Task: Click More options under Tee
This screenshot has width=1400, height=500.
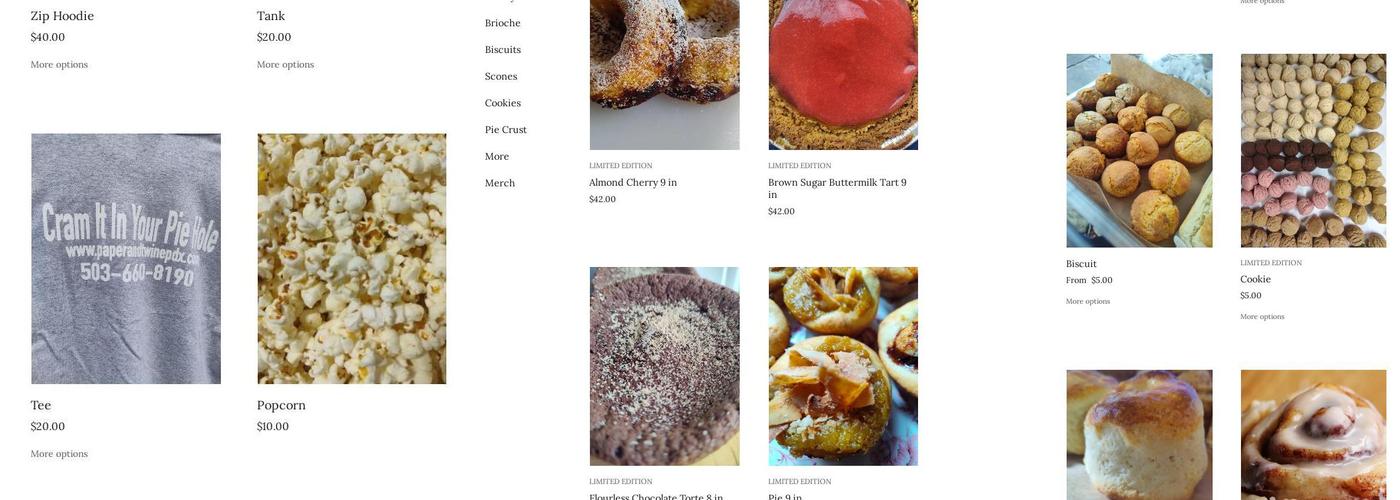Action: (59, 454)
